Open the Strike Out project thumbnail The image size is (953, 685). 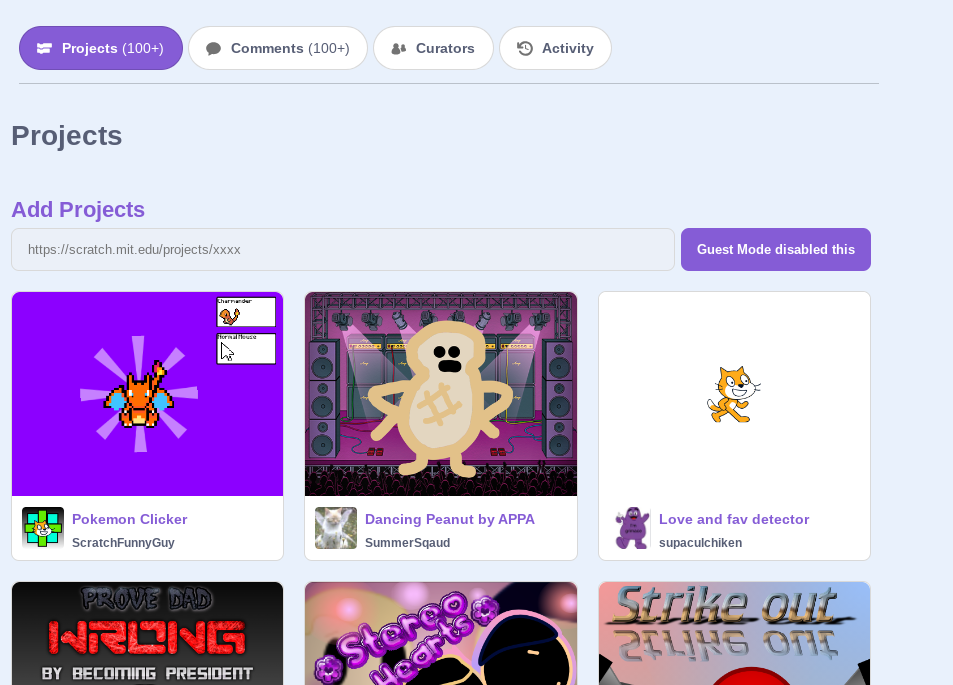point(734,633)
